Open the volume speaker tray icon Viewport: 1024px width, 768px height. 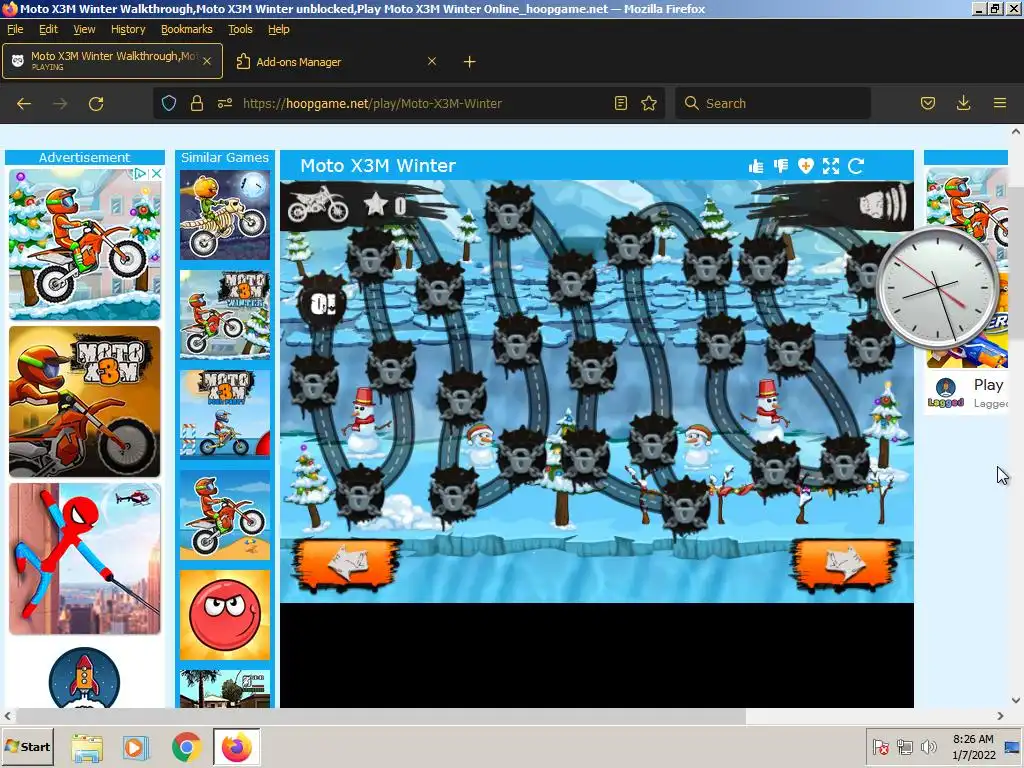tap(928, 746)
